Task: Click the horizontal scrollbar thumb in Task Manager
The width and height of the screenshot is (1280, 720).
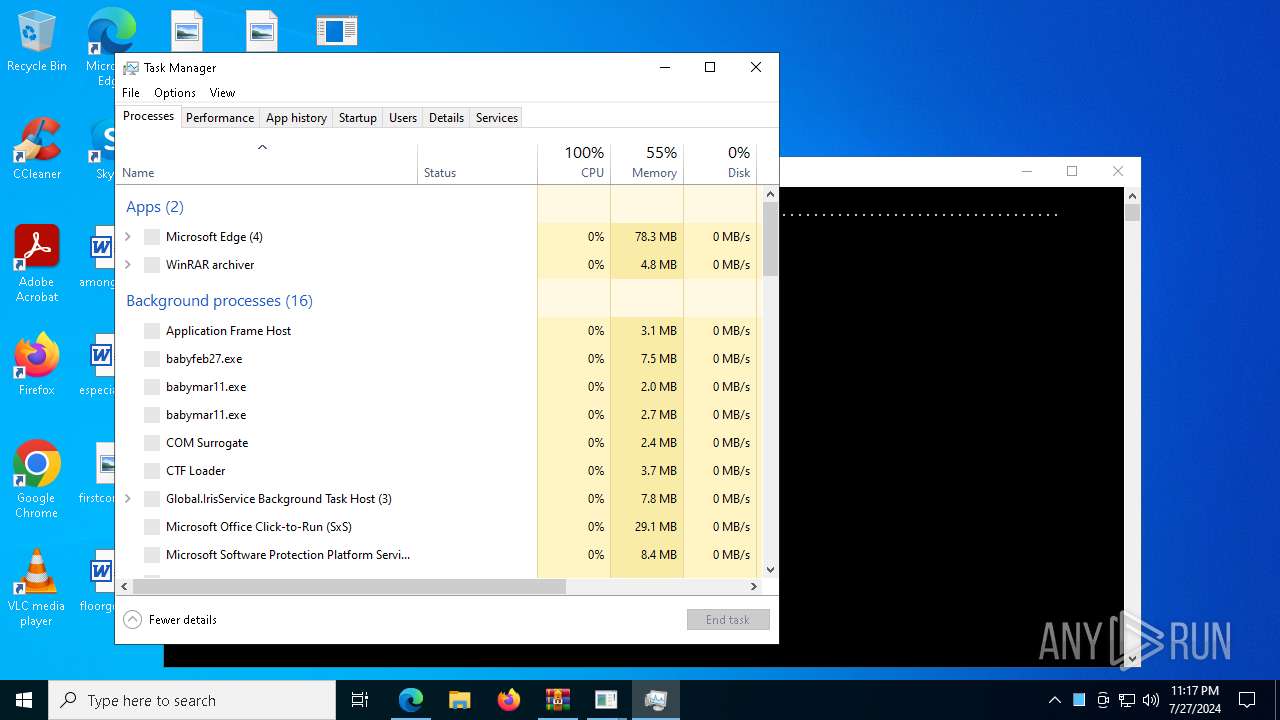Action: (349, 587)
